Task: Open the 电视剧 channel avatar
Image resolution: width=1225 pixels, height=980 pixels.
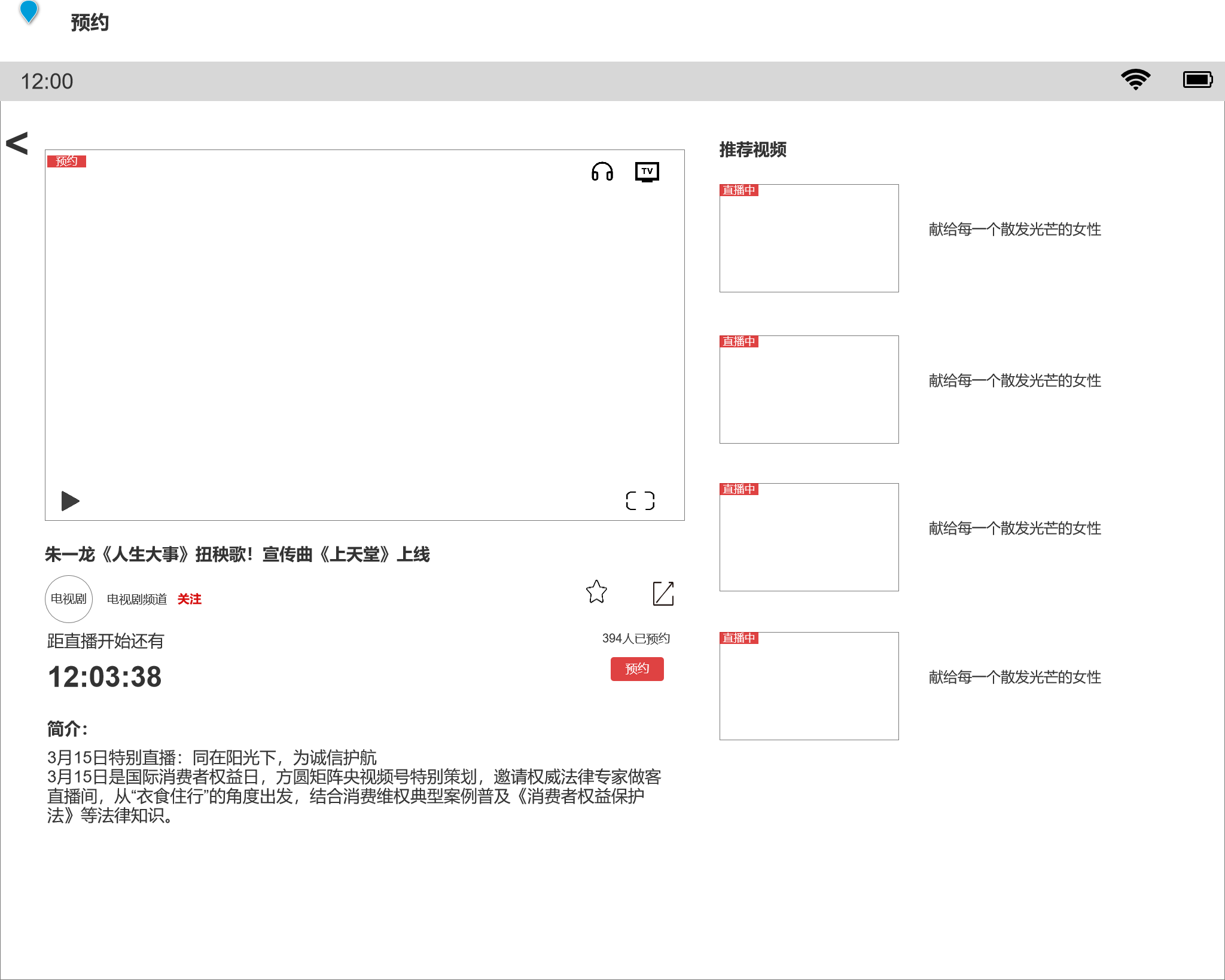Action: (69, 599)
